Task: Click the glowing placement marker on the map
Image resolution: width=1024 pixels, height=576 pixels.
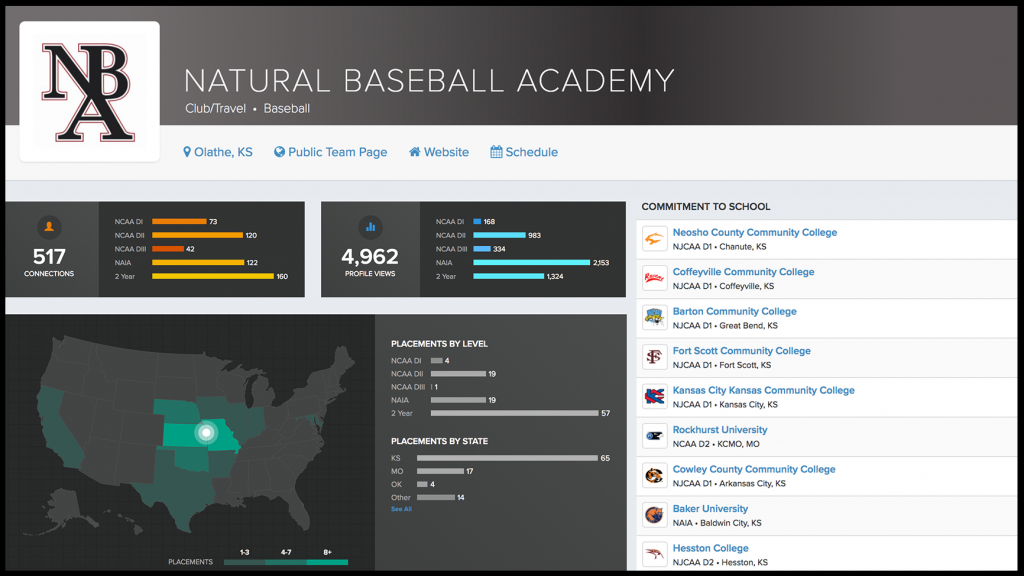Action: point(206,433)
